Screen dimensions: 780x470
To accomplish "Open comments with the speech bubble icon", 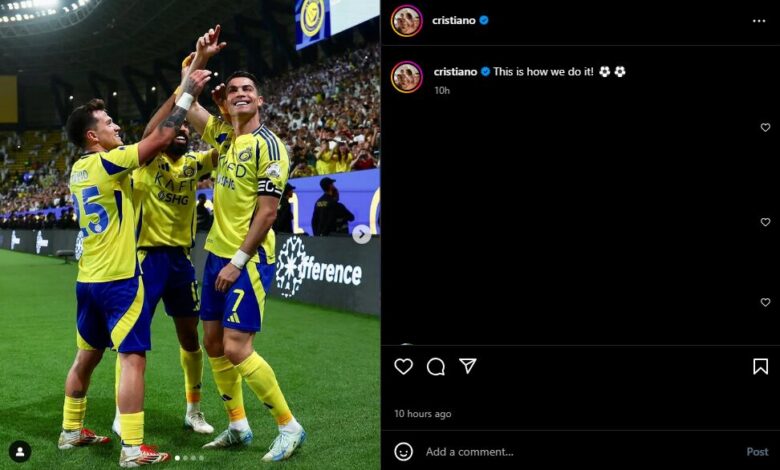I will 436,367.
